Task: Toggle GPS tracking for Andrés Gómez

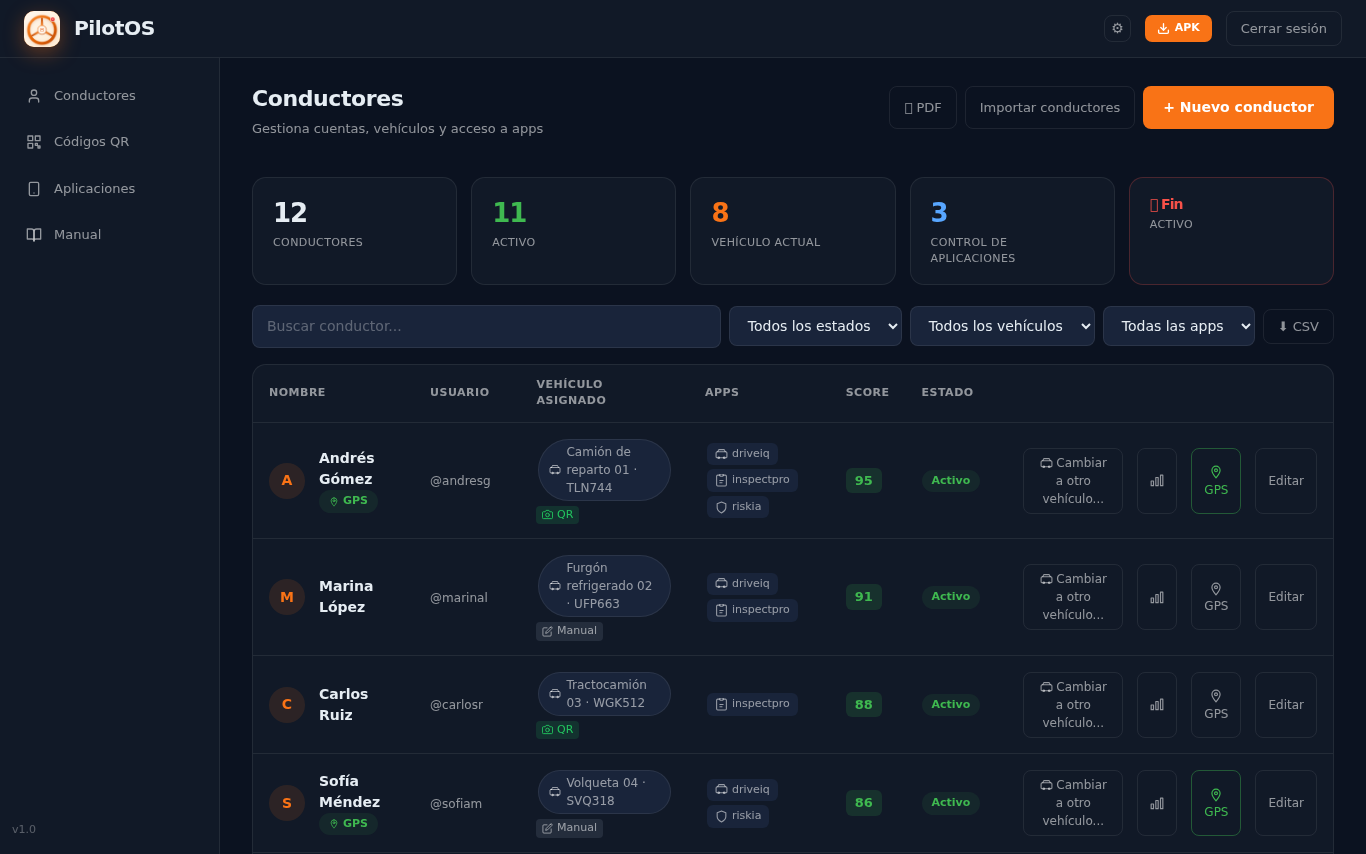Action: 1216,481
